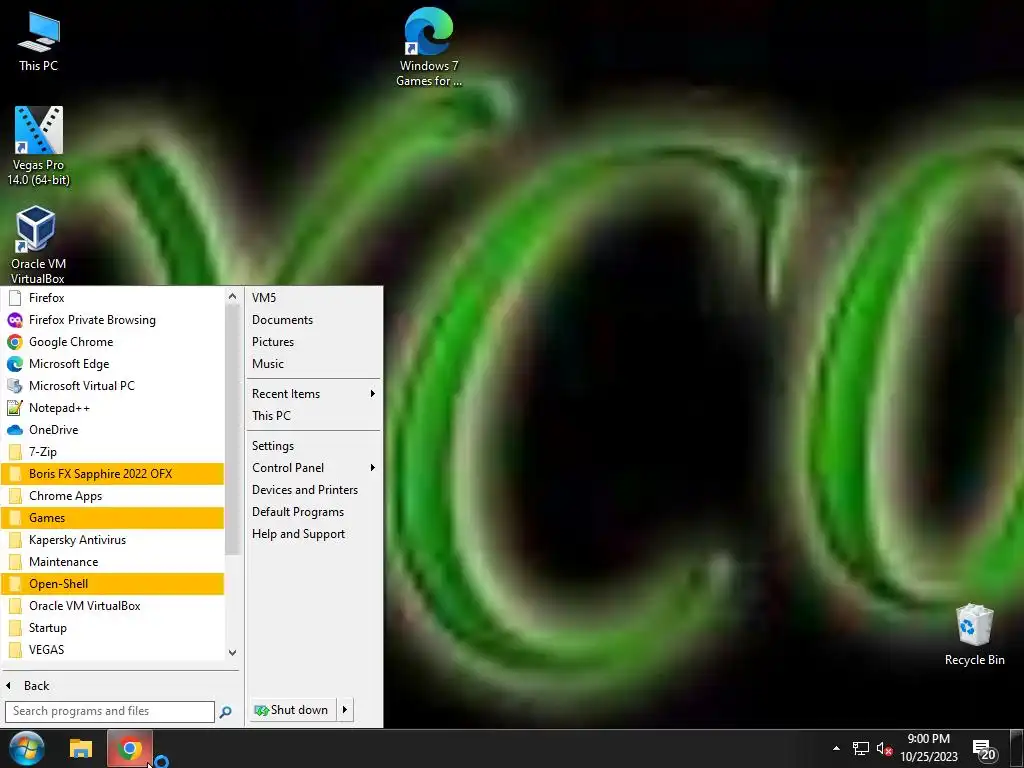Image resolution: width=1024 pixels, height=768 pixels.
Task: Click the Google Chrome icon in programs list
Action: [14, 342]
